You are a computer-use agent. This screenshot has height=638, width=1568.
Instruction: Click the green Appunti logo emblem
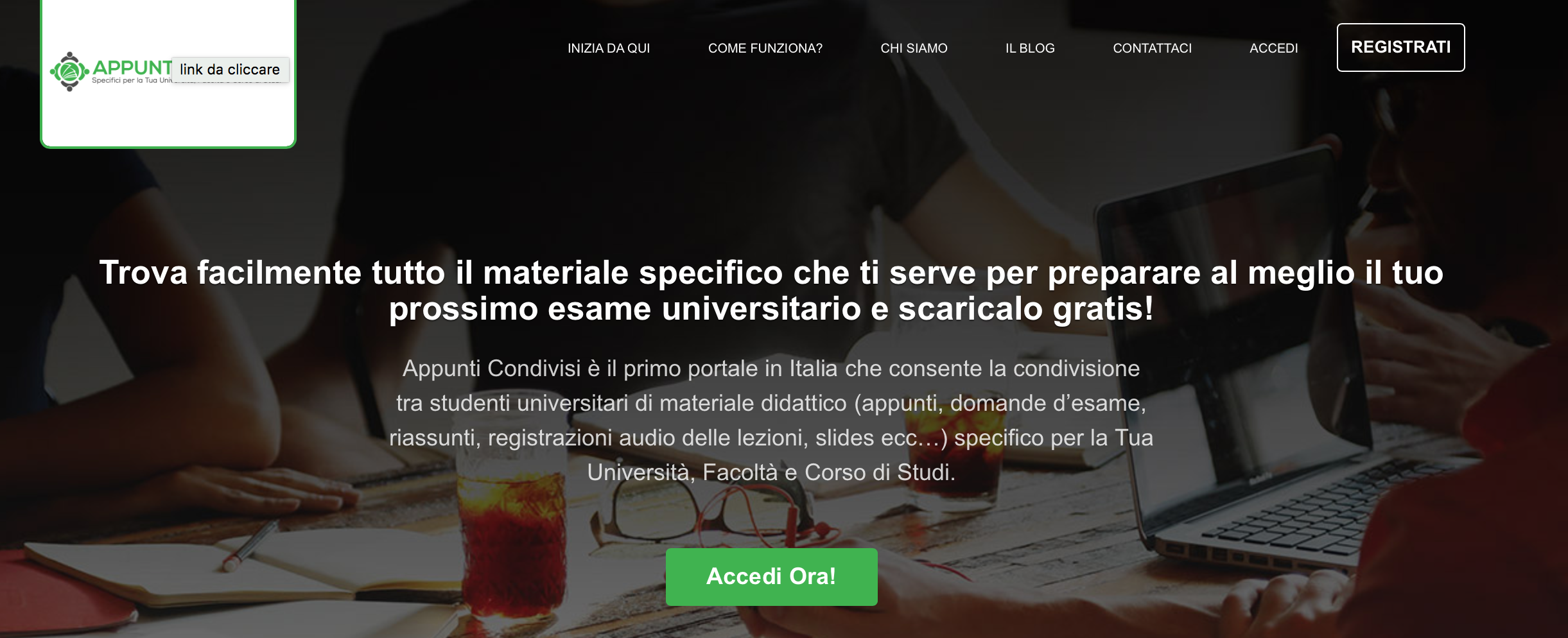tap(69, 71)
